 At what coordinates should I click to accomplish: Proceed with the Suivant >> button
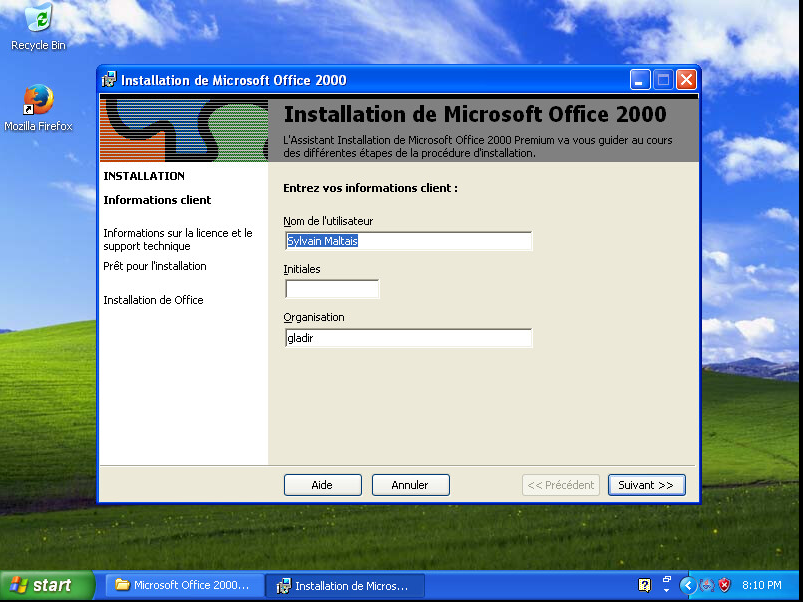click(646, 485)
